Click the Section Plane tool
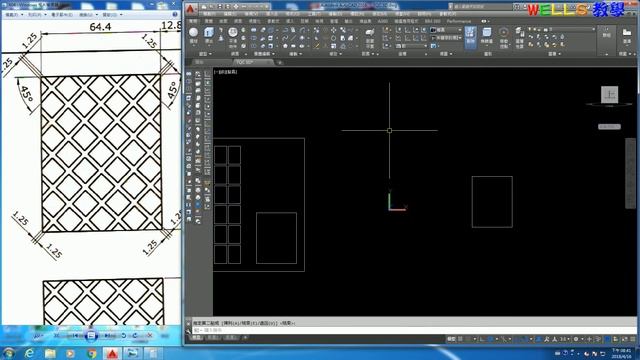 [x=369, y=37]
